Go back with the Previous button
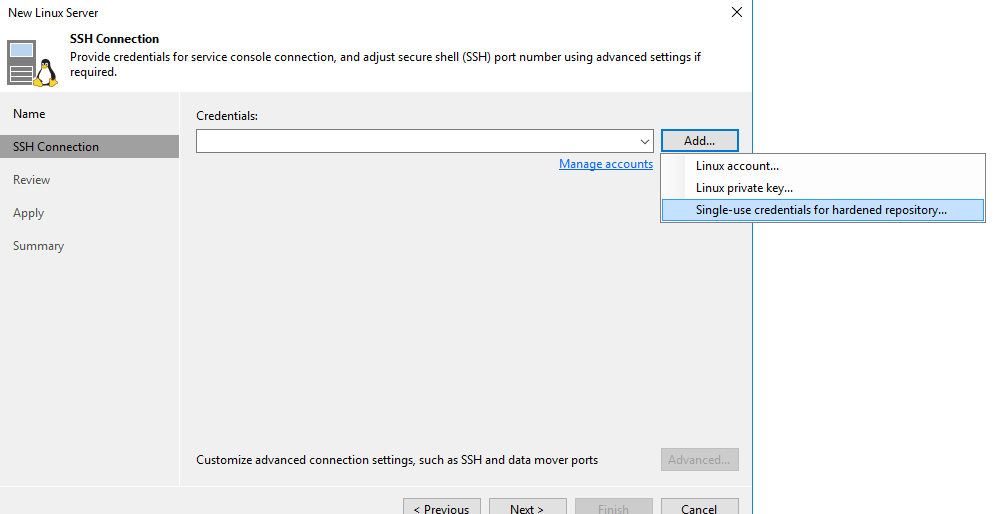Image resolution: width=1003 pixels, height=514 pixels. point(442,506)
